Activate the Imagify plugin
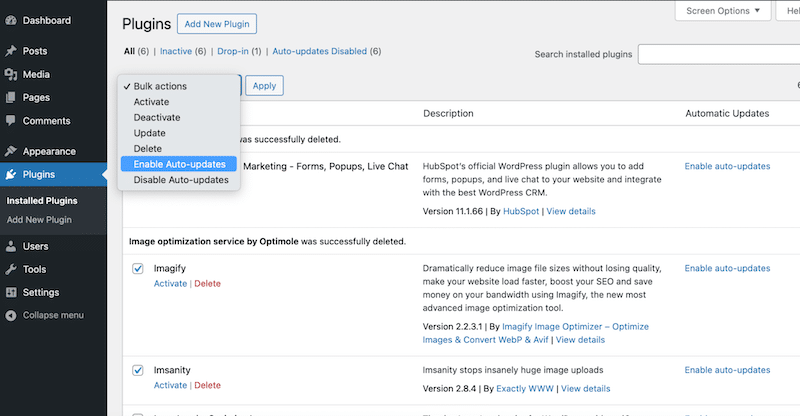The height and width of the screenshot is (416, 800). click(x=170, y=284)
